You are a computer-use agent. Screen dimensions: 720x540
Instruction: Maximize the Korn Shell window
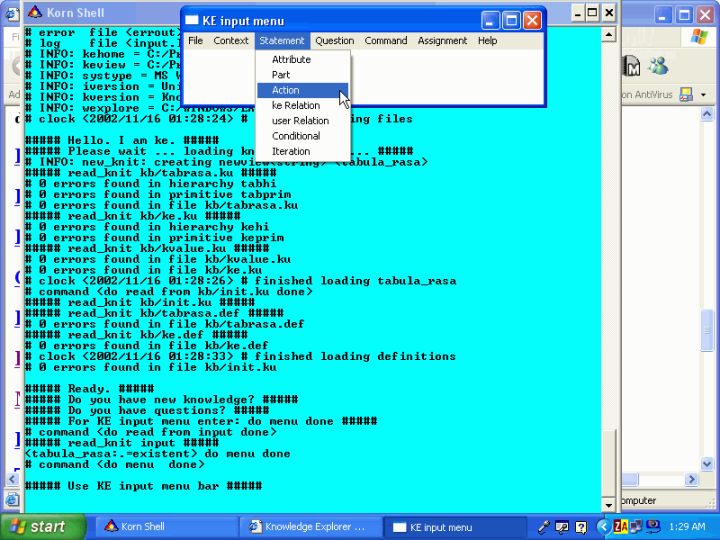coord(593,13)
